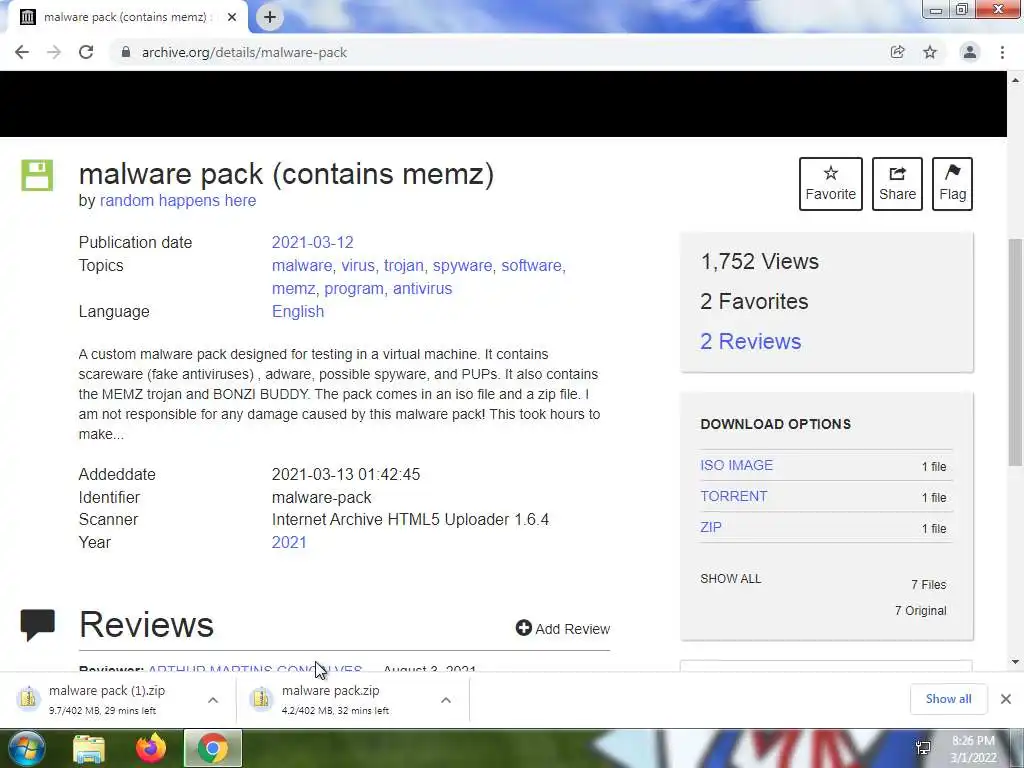Click the memz topic link
This screenshot has height=768, width=1024.
click(293, 289)
